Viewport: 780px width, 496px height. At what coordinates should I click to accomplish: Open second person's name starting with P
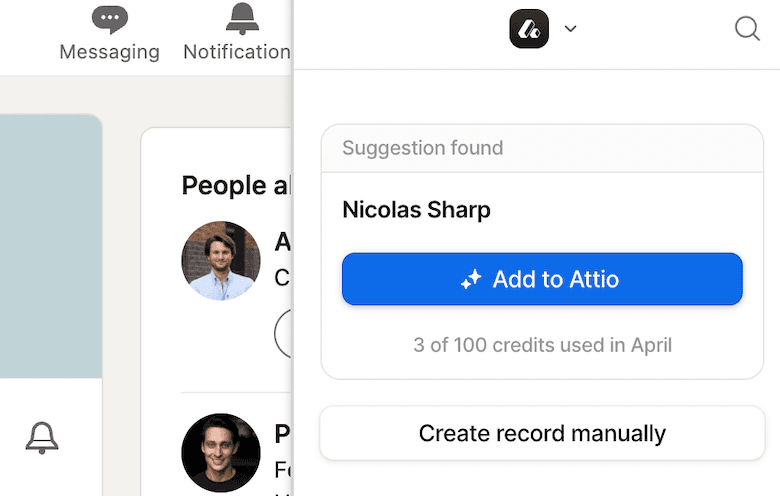[x=283, y=434]
